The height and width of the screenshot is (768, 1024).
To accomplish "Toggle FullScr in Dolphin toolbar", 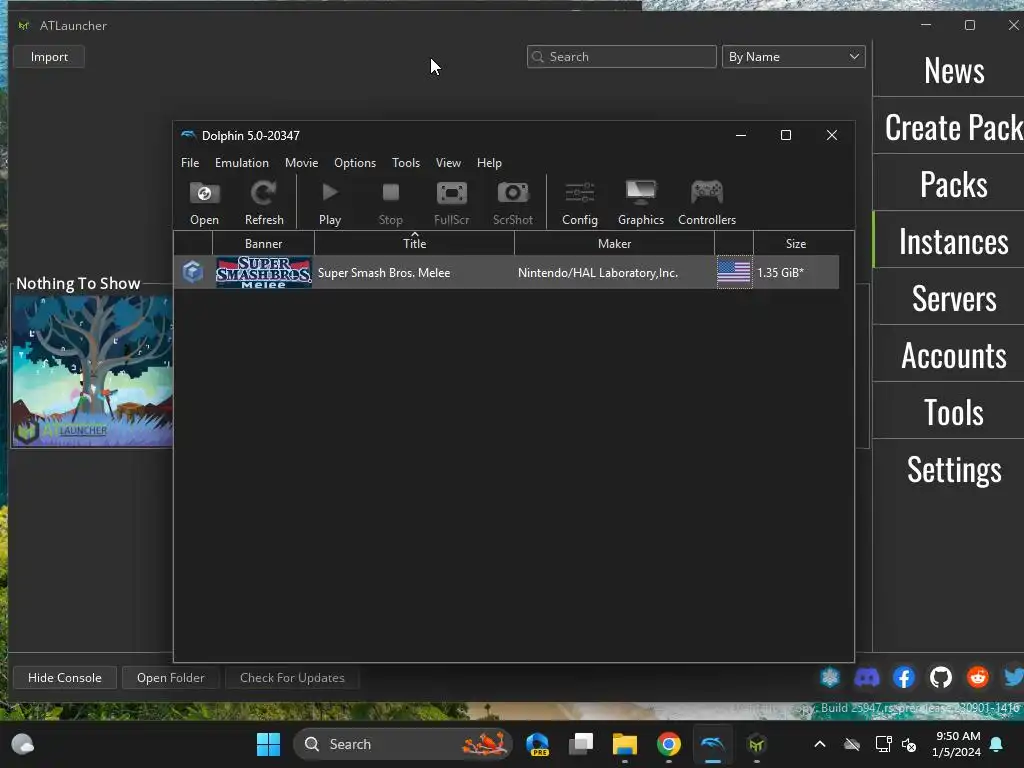I will point(451,203).
